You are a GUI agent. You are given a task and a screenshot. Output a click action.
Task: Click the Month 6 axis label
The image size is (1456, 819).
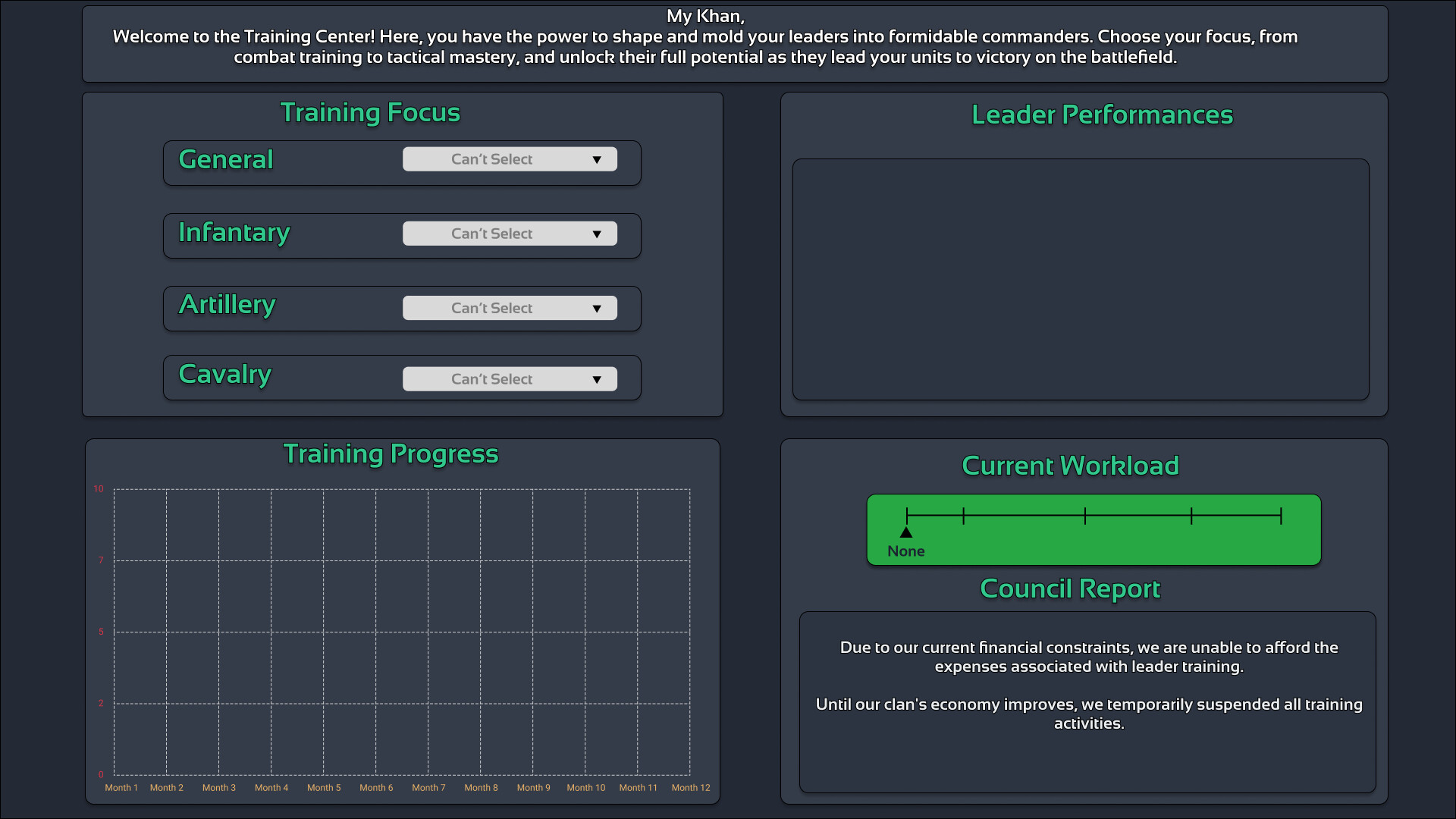376,788
